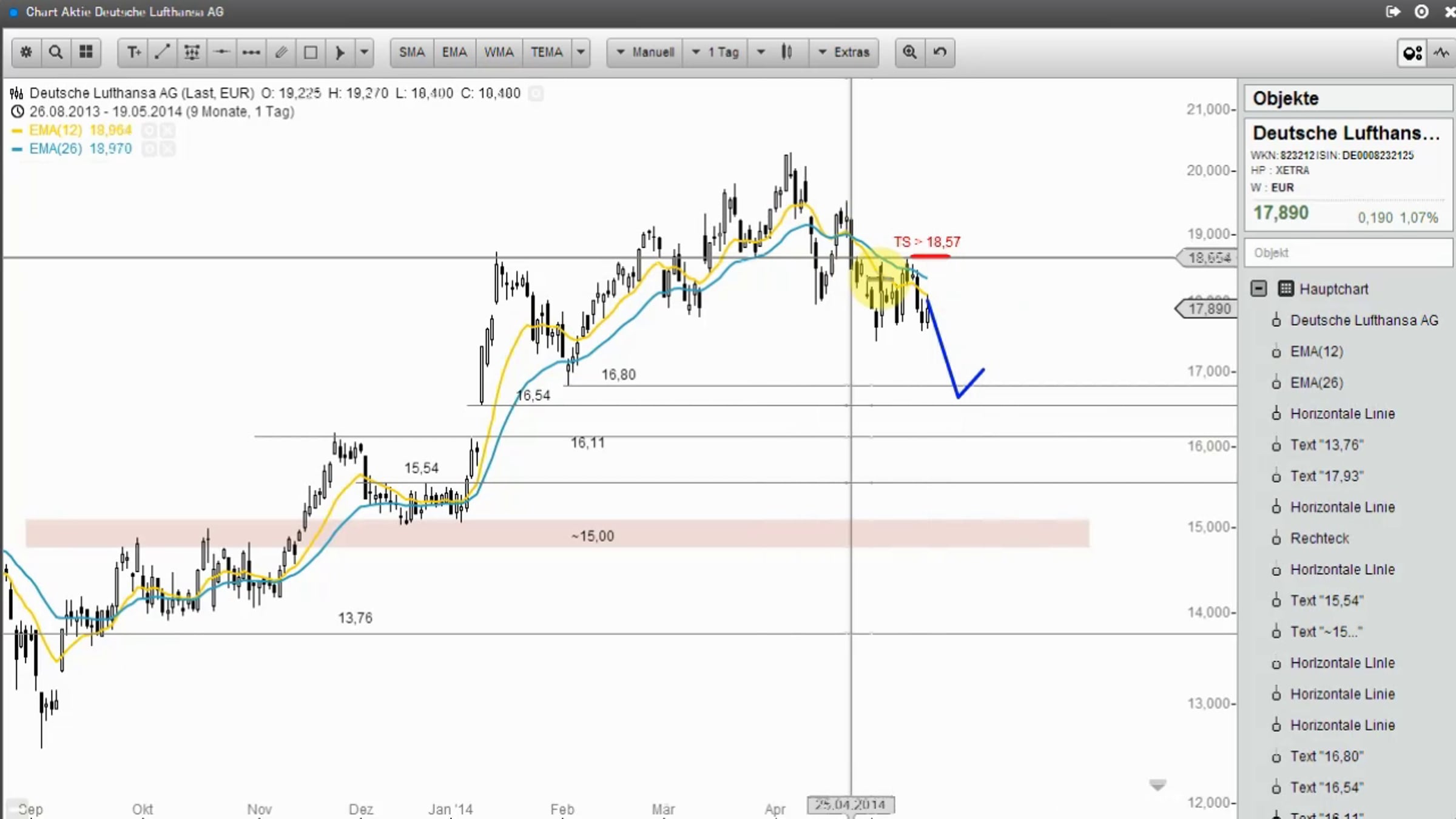Image resolution: width=1456 pixels, height=819 pixels.
Task: Toggle the pin icon beside Text "17,93"
Action: [1276, 476]
